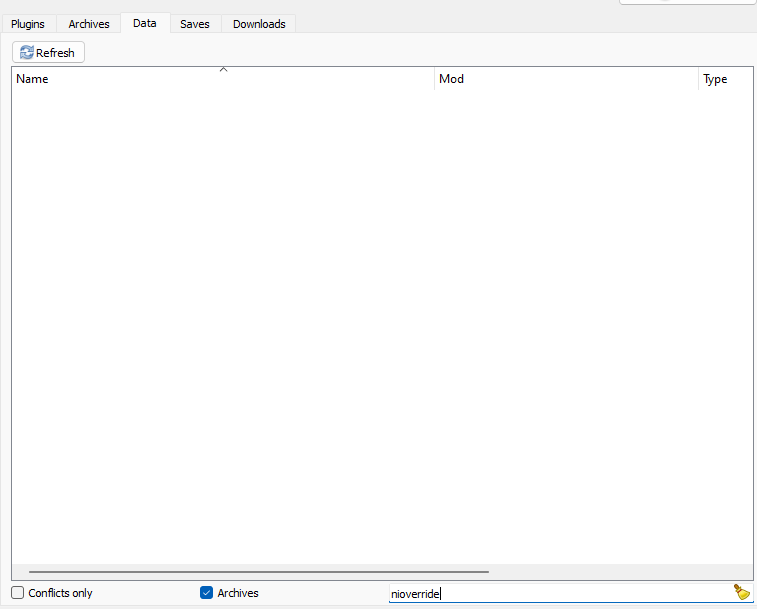Enable the Conflicts only checkbox
The image size is (757, 609).
pyautogui.click(x=17, y=593)
